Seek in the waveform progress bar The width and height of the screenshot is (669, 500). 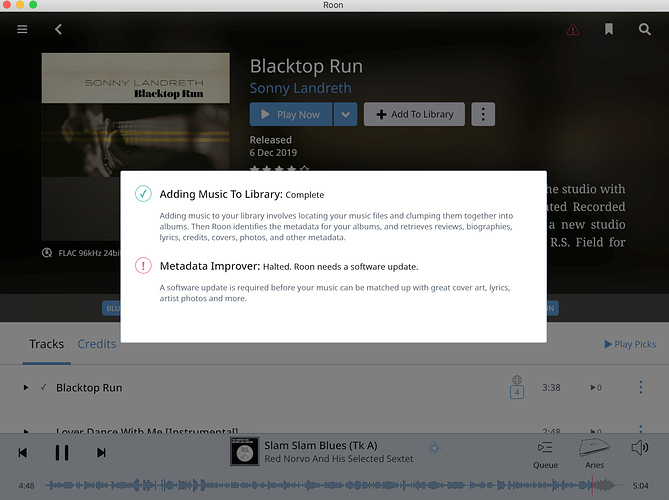point(333,485)
